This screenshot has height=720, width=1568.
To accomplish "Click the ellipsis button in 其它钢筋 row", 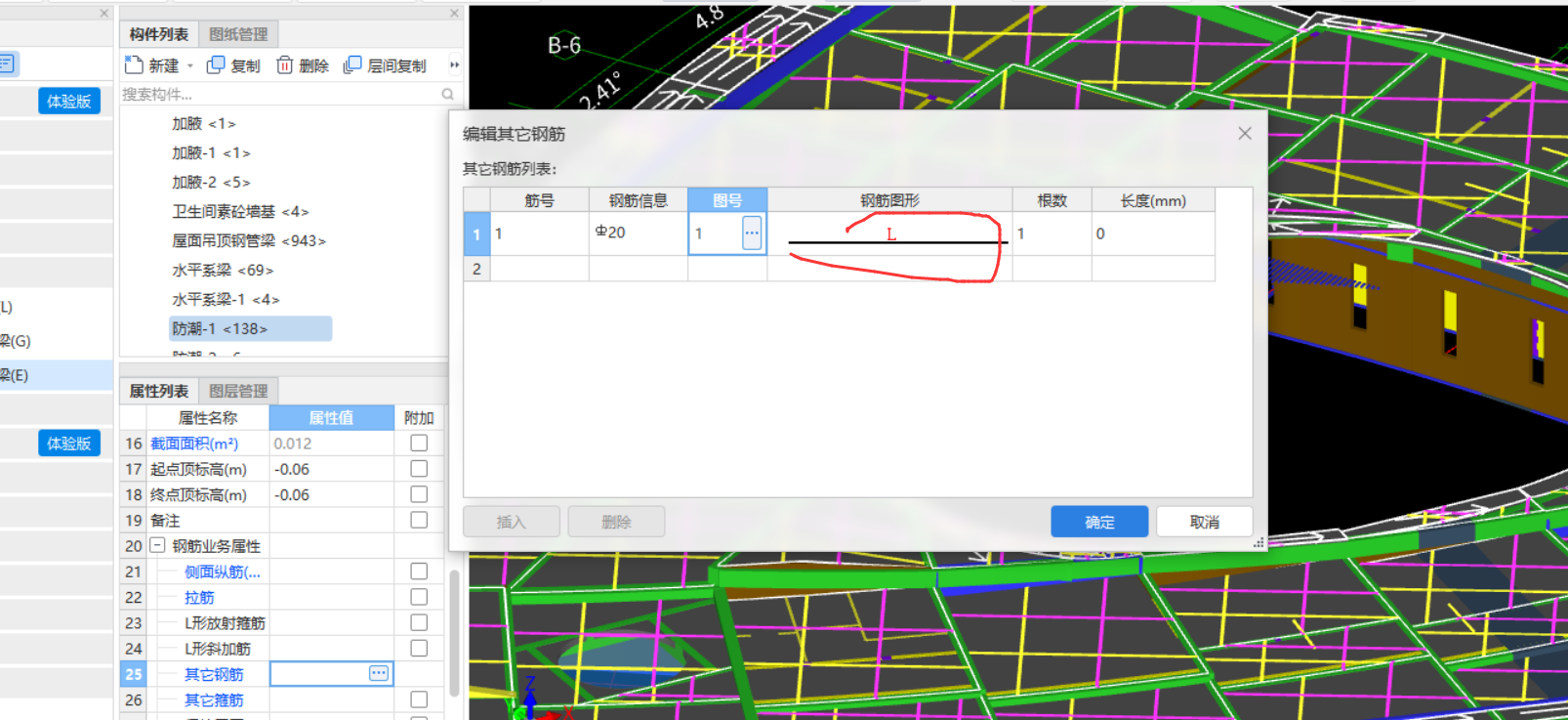I will click(x=379, y=673).
